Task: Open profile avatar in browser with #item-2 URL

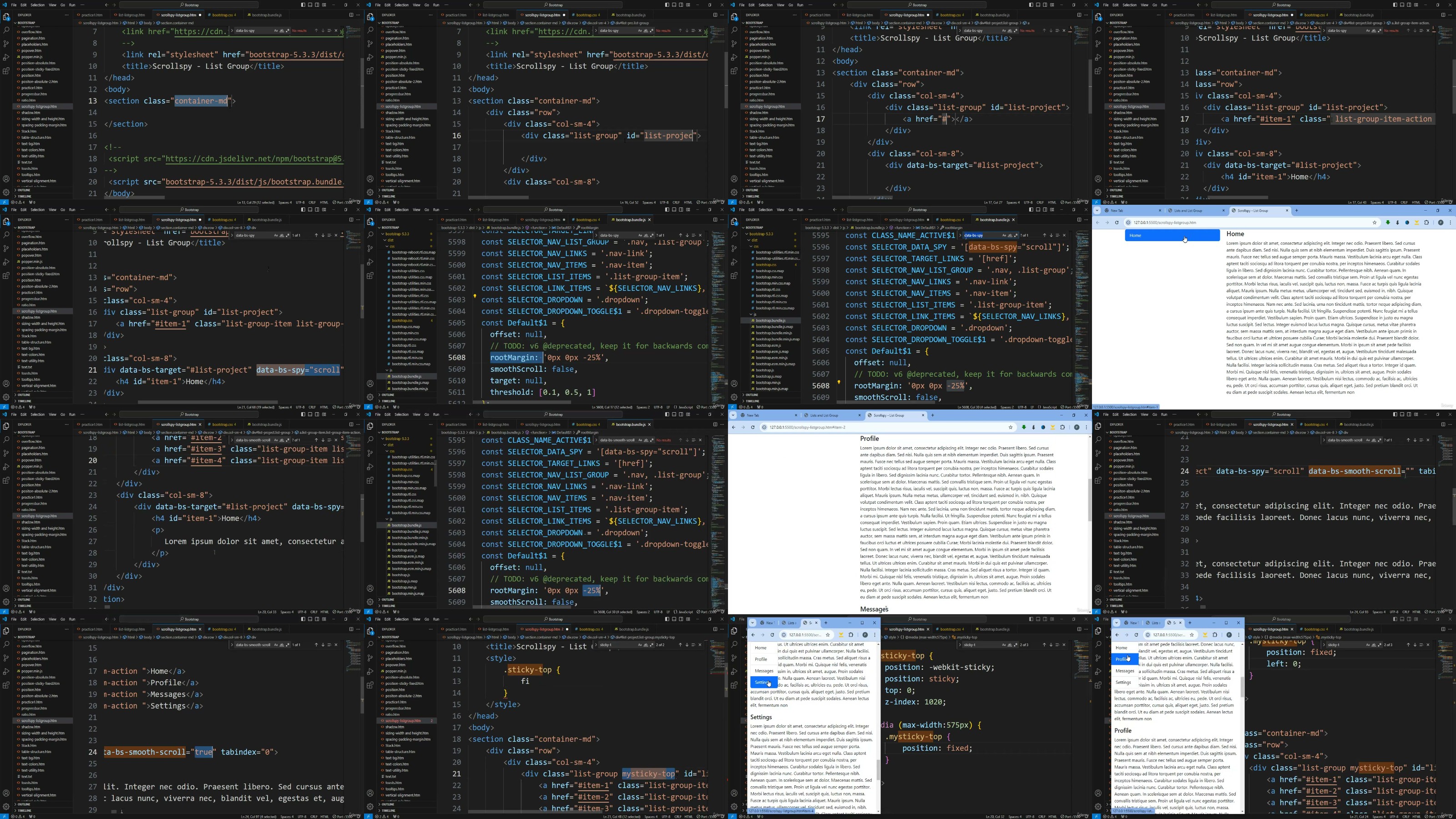Action: (1077, 427)
